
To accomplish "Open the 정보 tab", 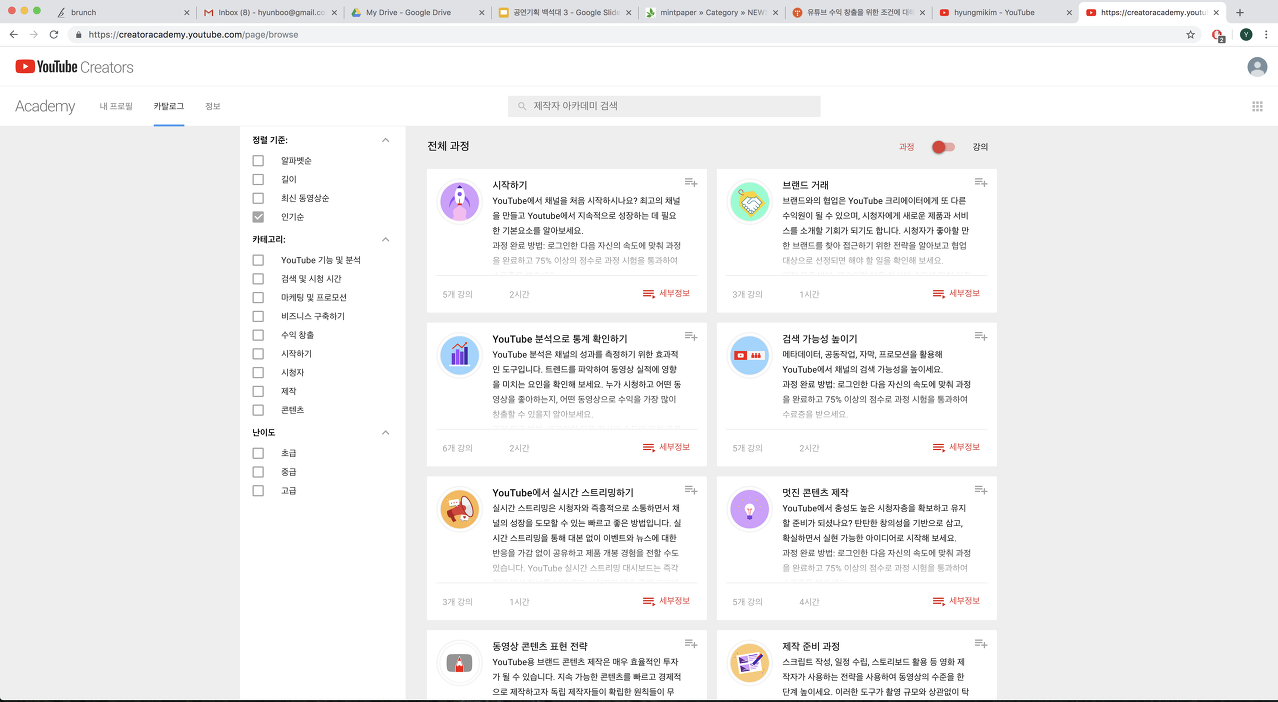I will click(212, 106).
